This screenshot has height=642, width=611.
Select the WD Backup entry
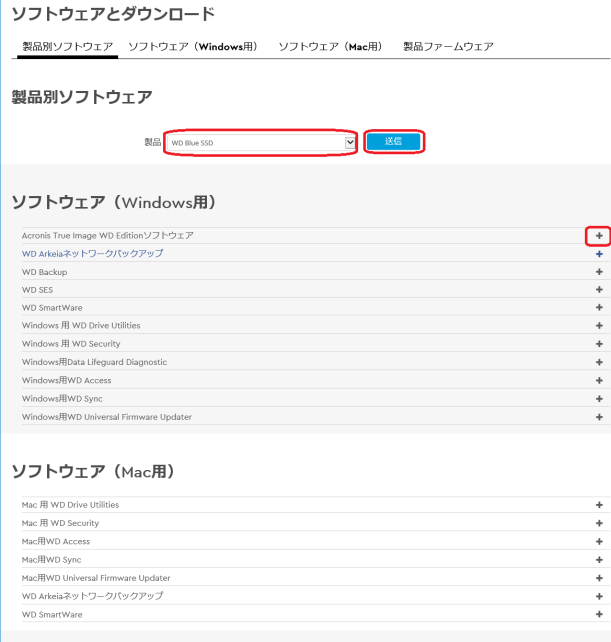pyautogui.click(x=44, y=272)
